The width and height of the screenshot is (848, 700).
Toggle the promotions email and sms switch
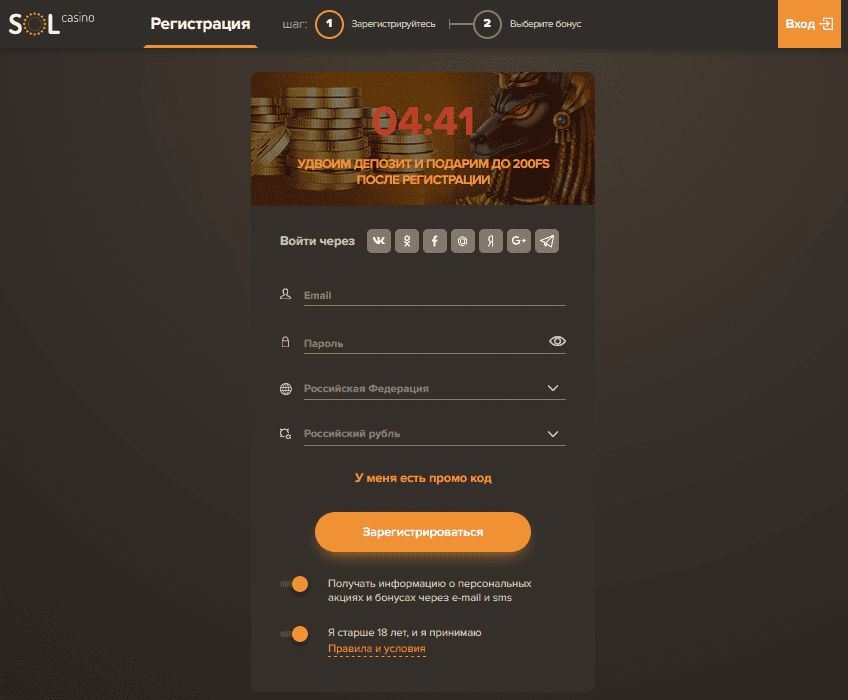[295, 584]
